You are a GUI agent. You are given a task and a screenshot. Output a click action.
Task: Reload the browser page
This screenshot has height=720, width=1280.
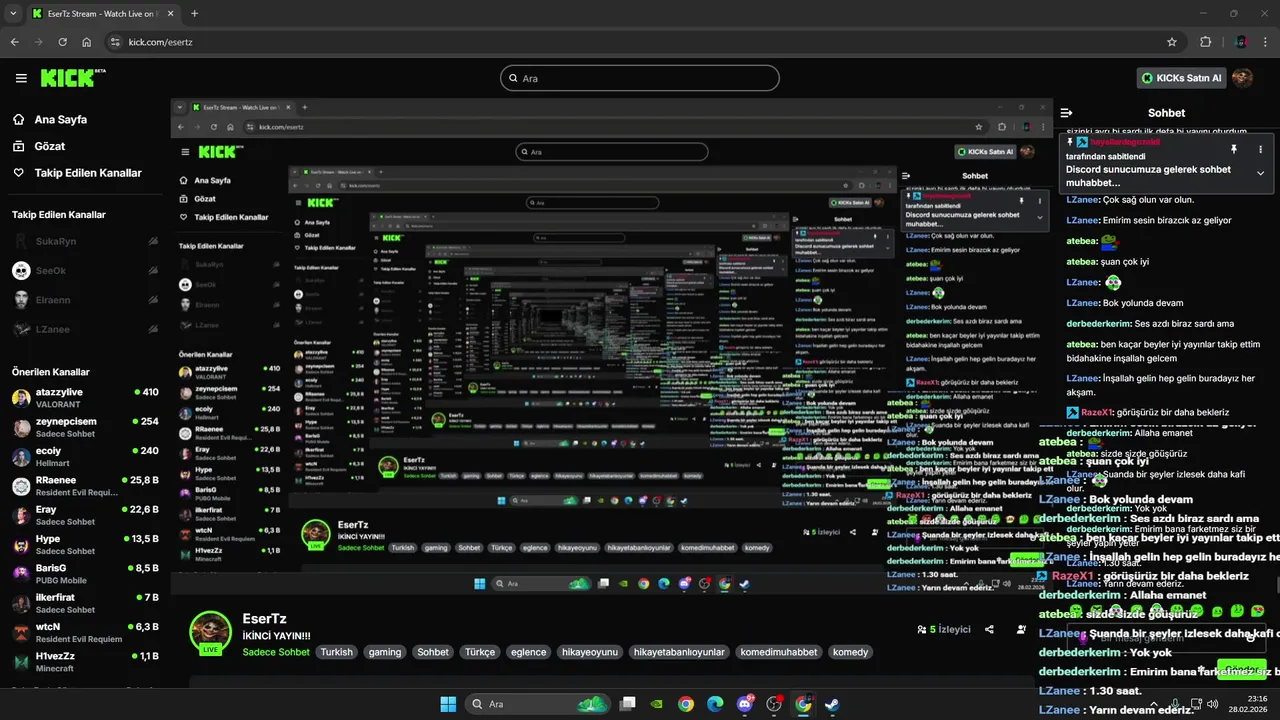coord(63,42)
